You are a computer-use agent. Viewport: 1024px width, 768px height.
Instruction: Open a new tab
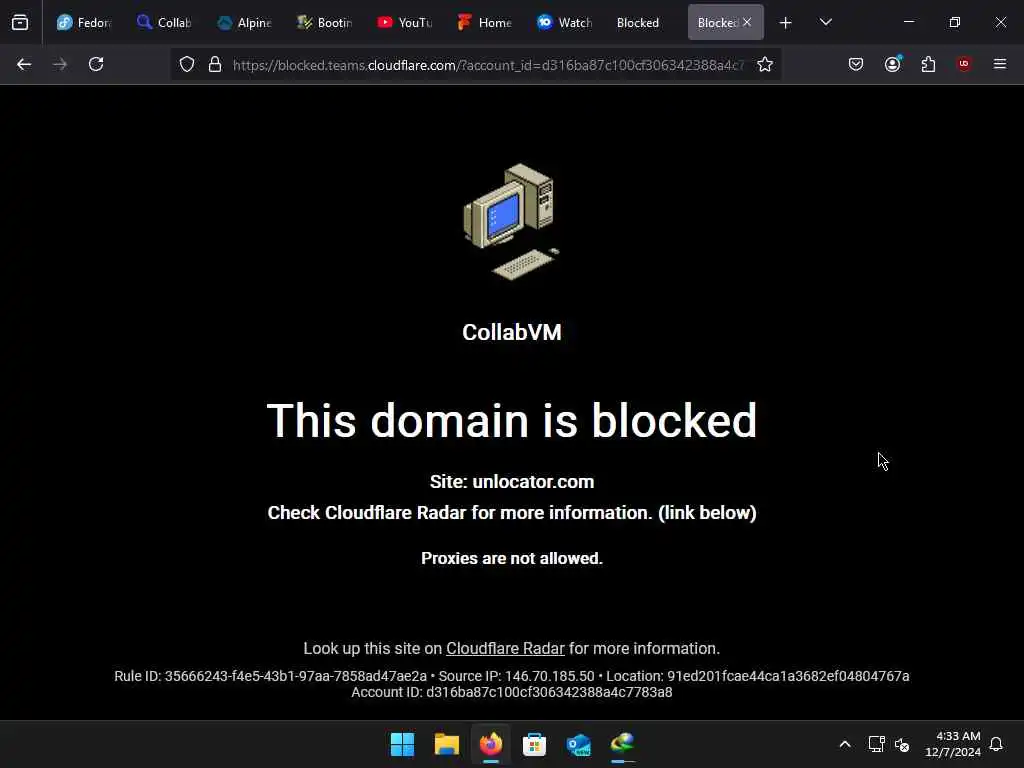786,23
